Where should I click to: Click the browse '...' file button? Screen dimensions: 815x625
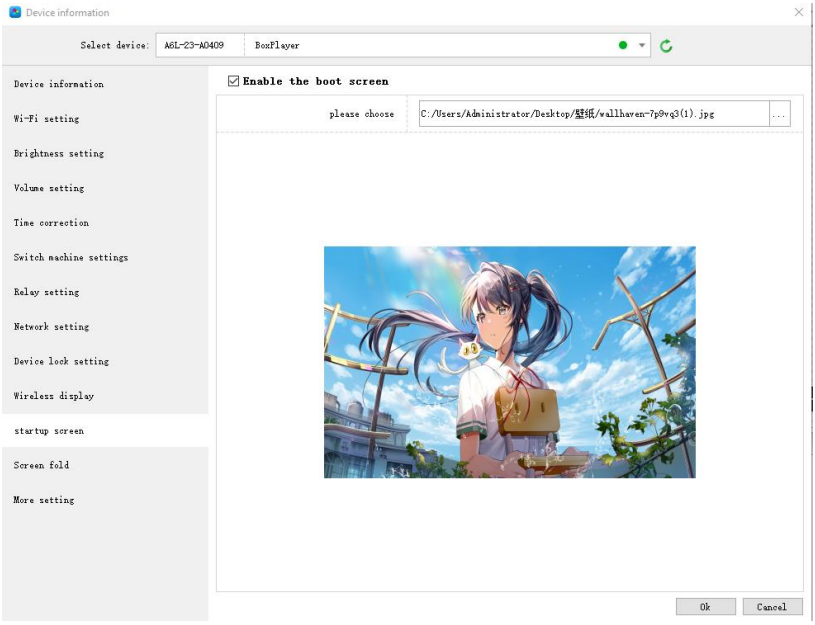pyautogui.click(x=779, y=114)
